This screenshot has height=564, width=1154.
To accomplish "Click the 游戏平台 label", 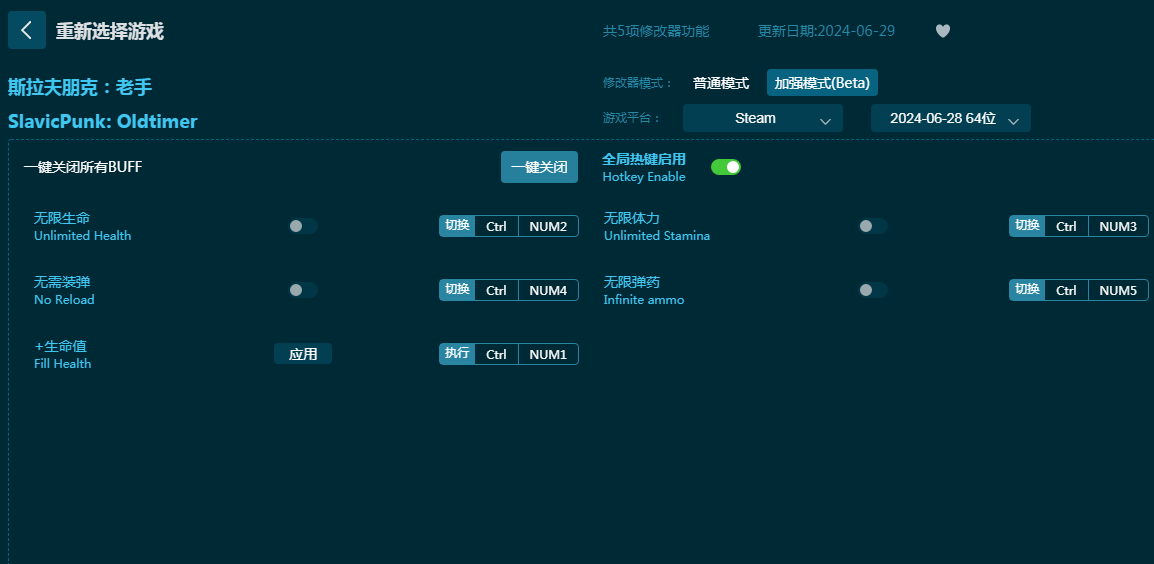I will pos(631,119).
